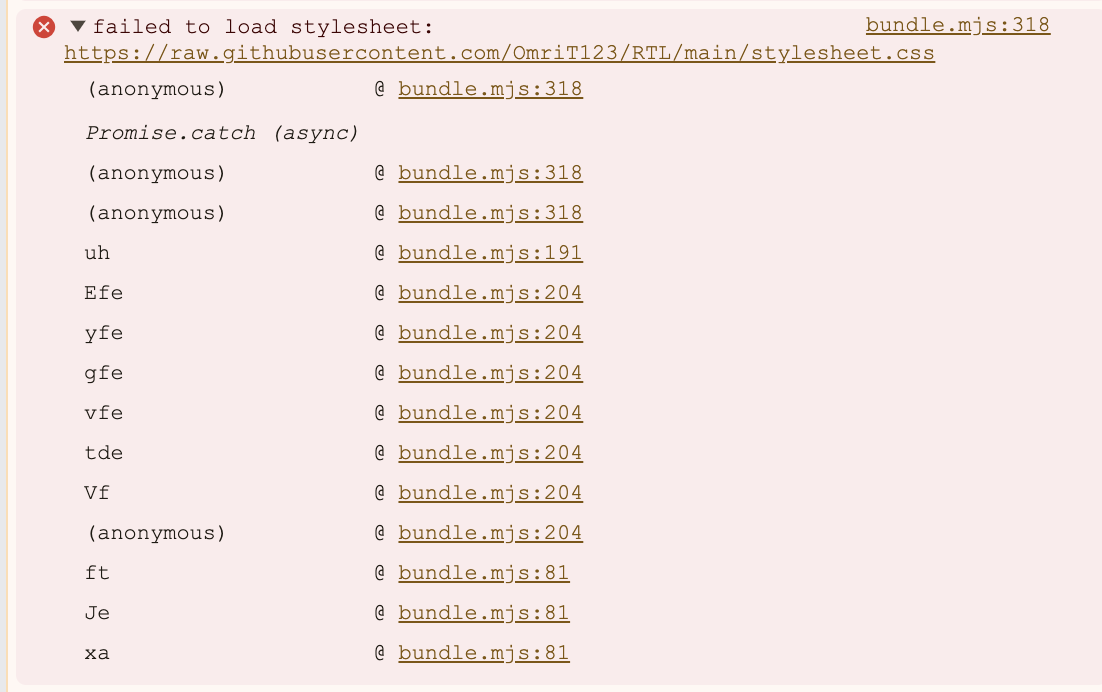Collapse the failed to load stylesheet message

[x=78, y=27]
